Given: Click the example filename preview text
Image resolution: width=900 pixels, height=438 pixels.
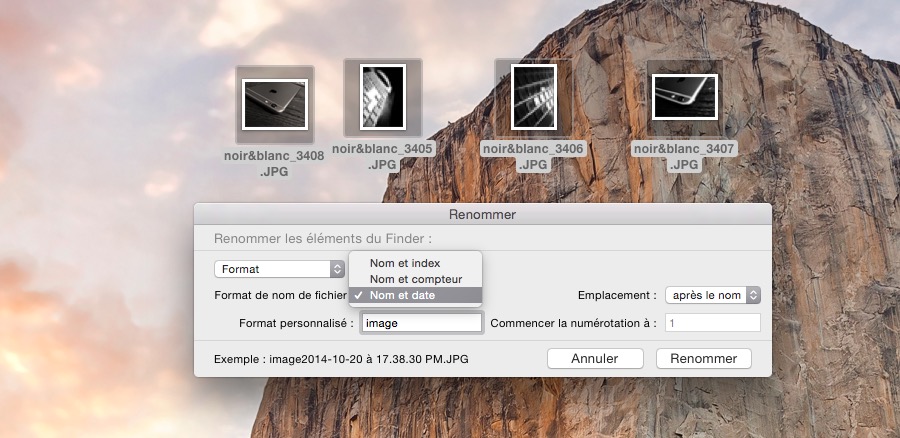Looking at the screenshot, I should (341, 359).
